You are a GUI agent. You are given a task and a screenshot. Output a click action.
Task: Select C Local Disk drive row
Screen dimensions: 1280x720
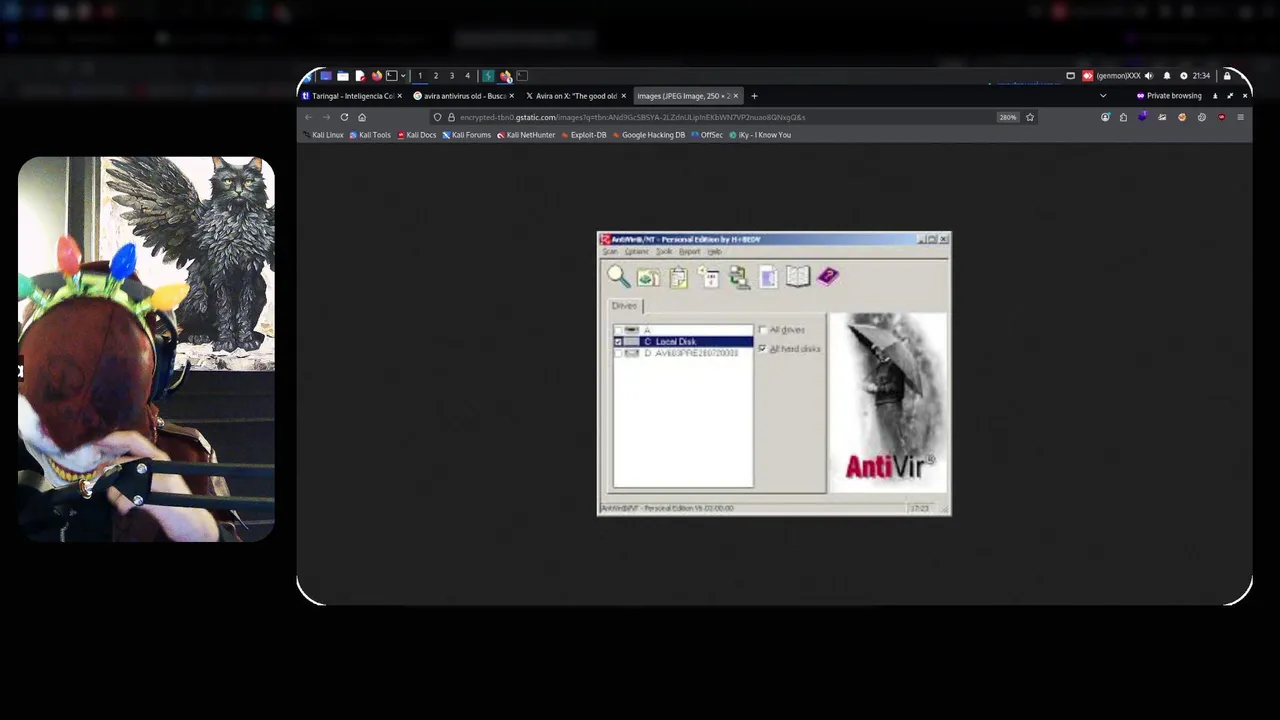[x=683, y=342]
